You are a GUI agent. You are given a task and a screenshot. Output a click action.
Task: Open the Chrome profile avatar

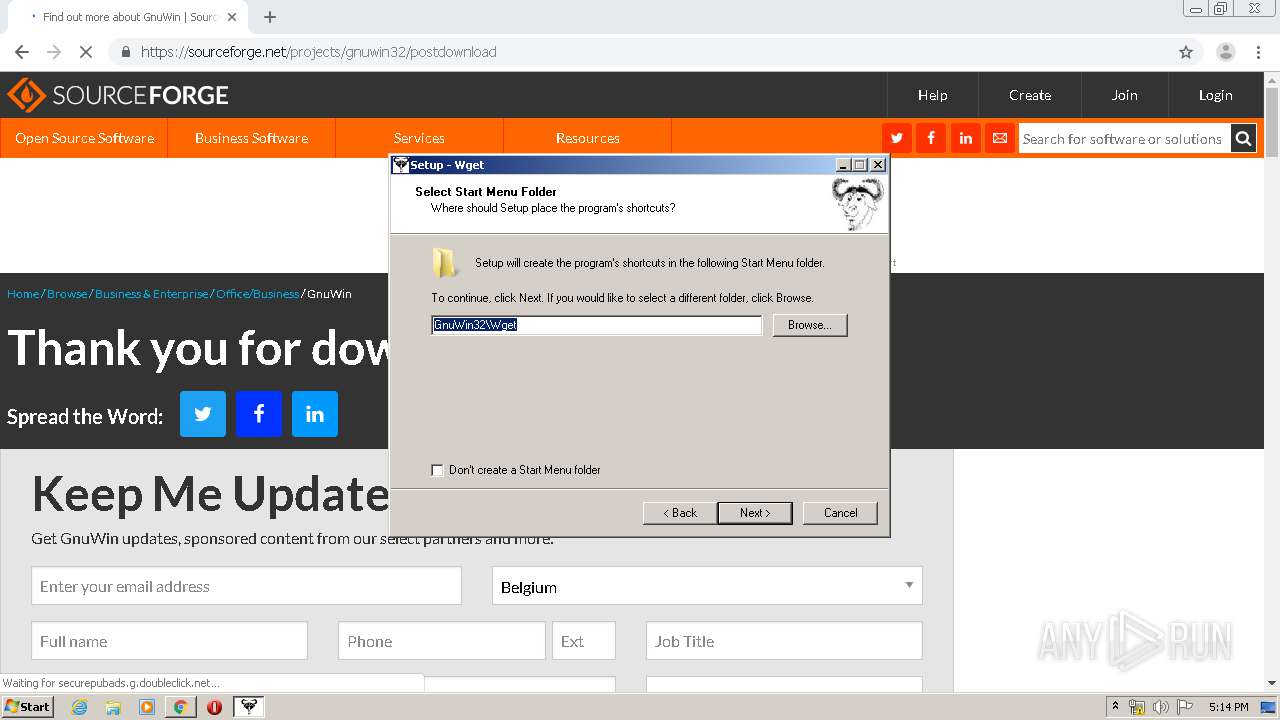[x=1225, y=52]
